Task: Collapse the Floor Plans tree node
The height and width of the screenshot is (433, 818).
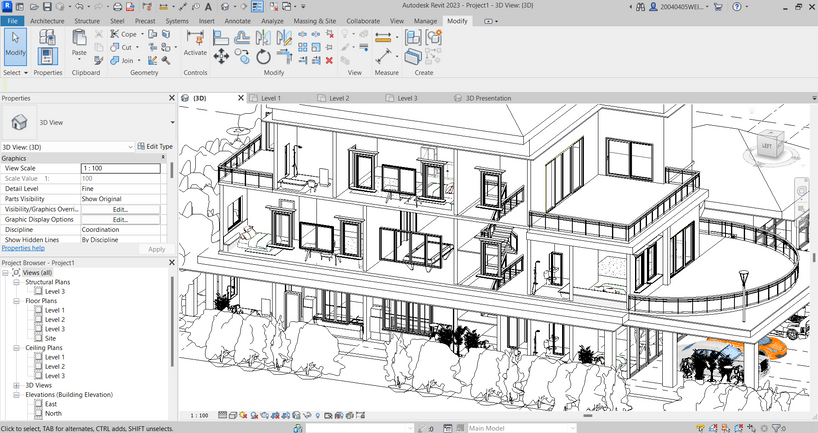Action: pos(16,301)
